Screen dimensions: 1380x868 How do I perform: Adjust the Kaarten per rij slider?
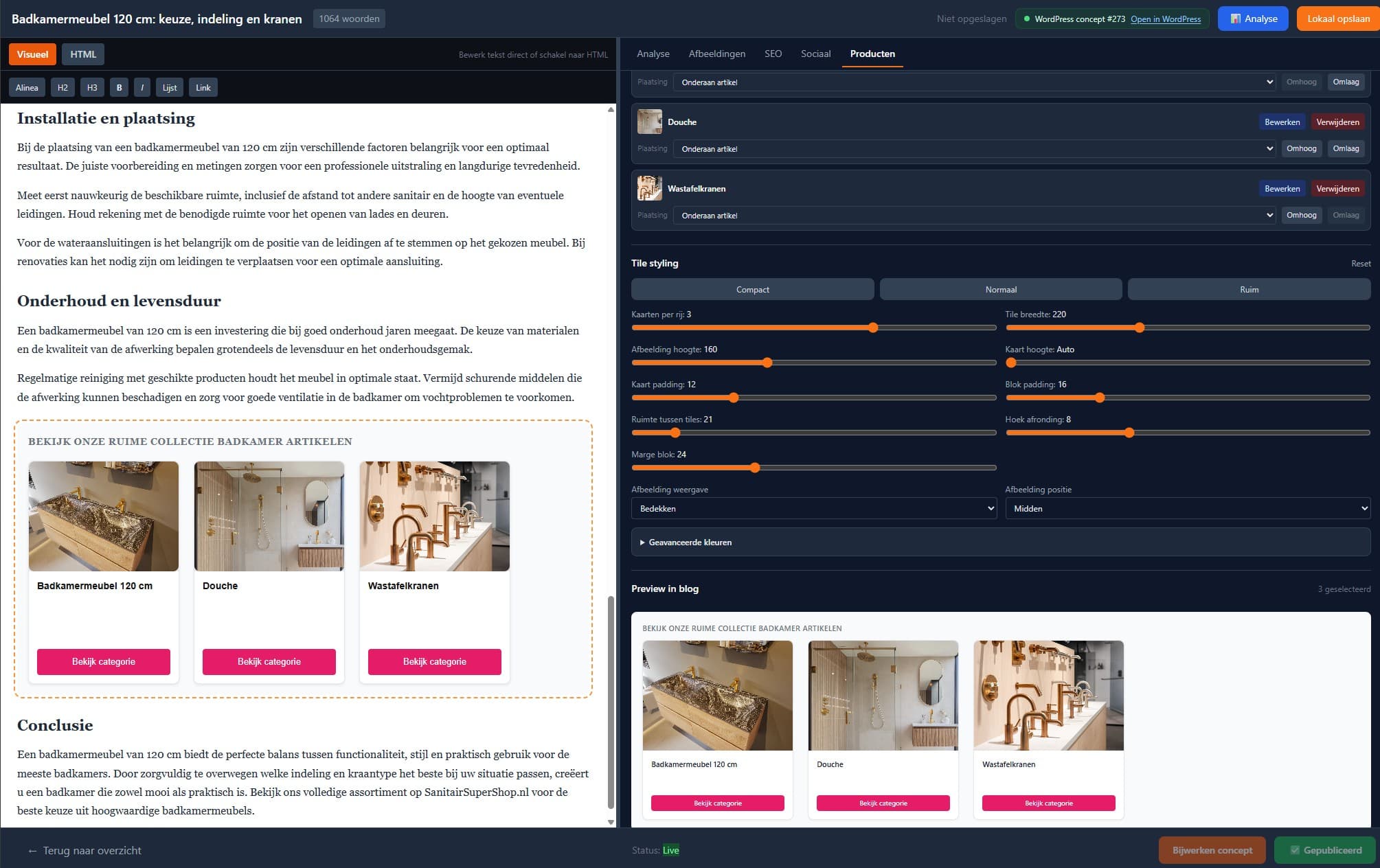coord(813,328)
